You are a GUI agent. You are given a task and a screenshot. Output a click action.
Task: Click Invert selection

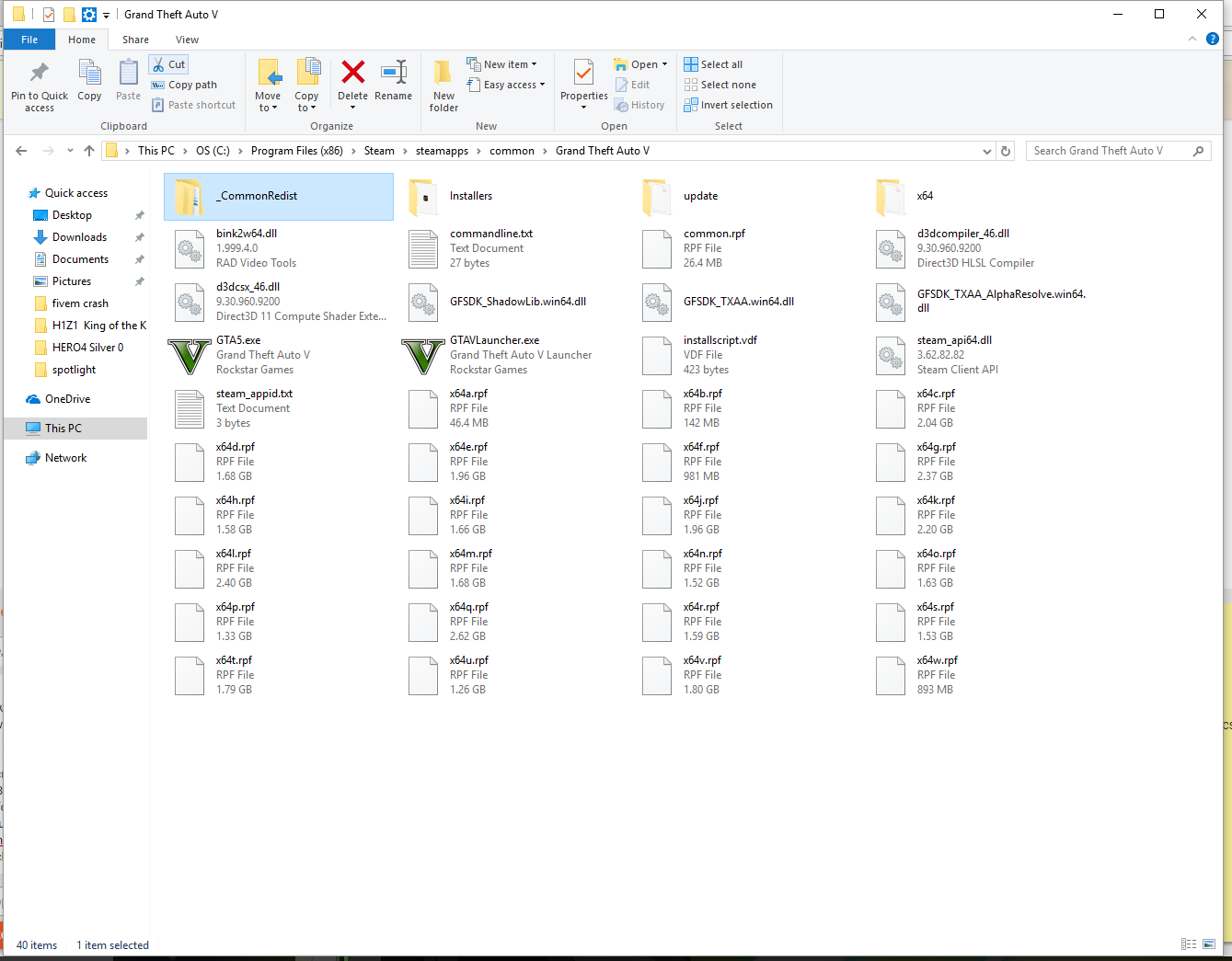[x=728, y=105]
